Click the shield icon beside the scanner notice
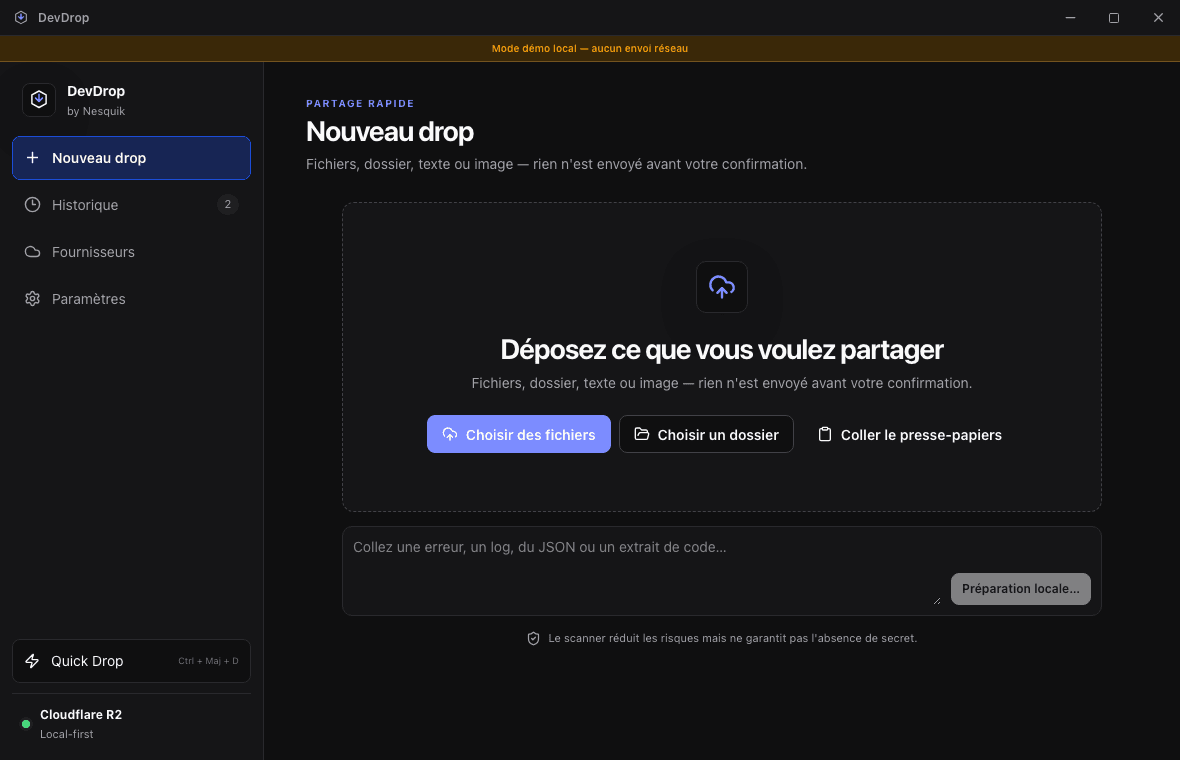 [534, 638]
